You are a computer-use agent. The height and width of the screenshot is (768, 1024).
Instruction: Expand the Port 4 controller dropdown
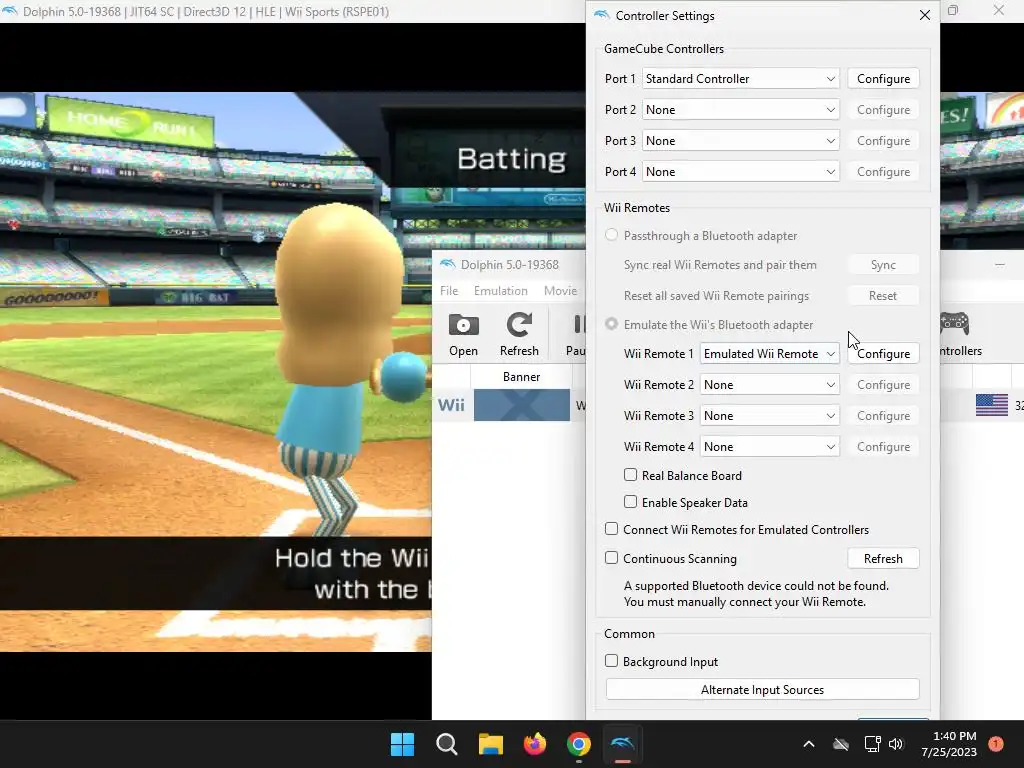tap(741, 172)
